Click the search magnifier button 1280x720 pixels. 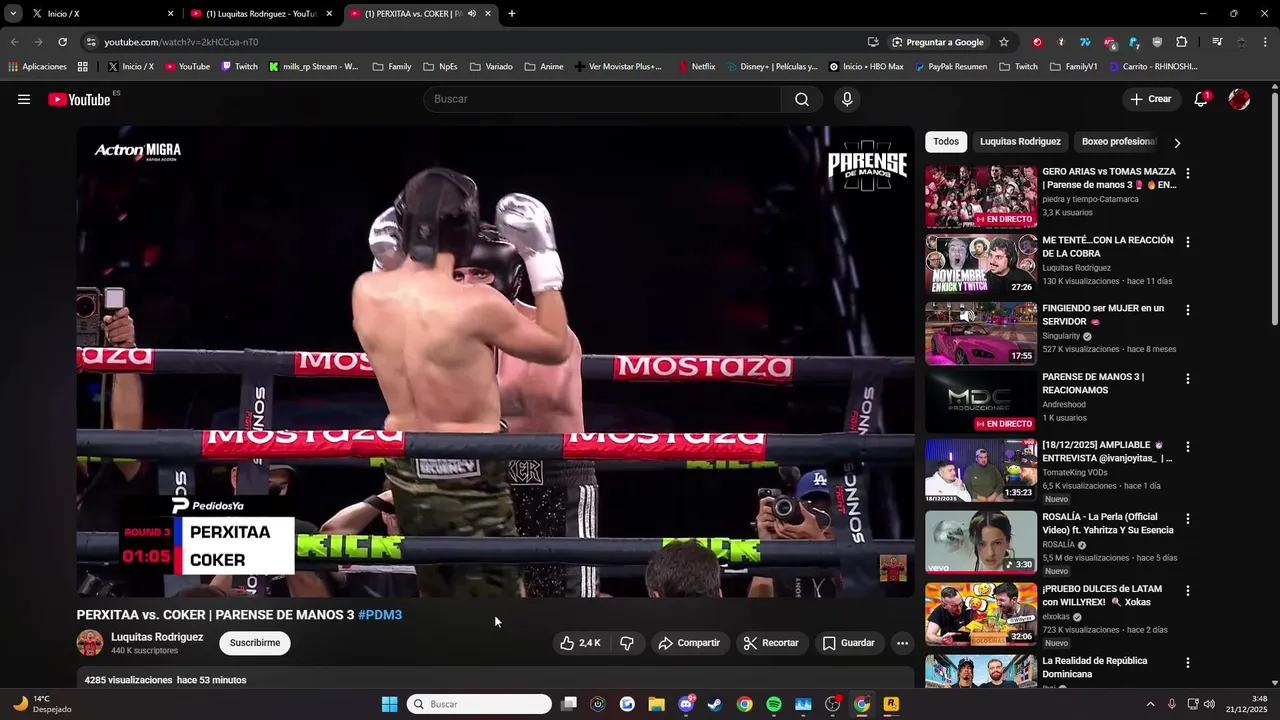click(802, 99)
